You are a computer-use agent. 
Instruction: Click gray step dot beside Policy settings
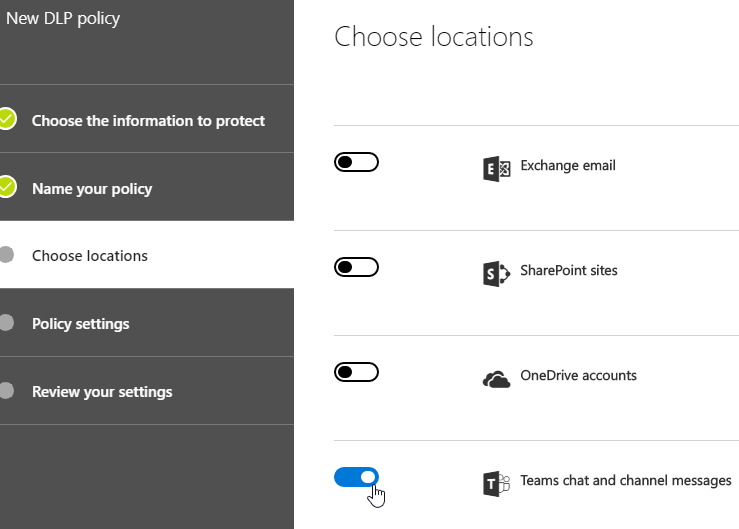coord(7,323)
